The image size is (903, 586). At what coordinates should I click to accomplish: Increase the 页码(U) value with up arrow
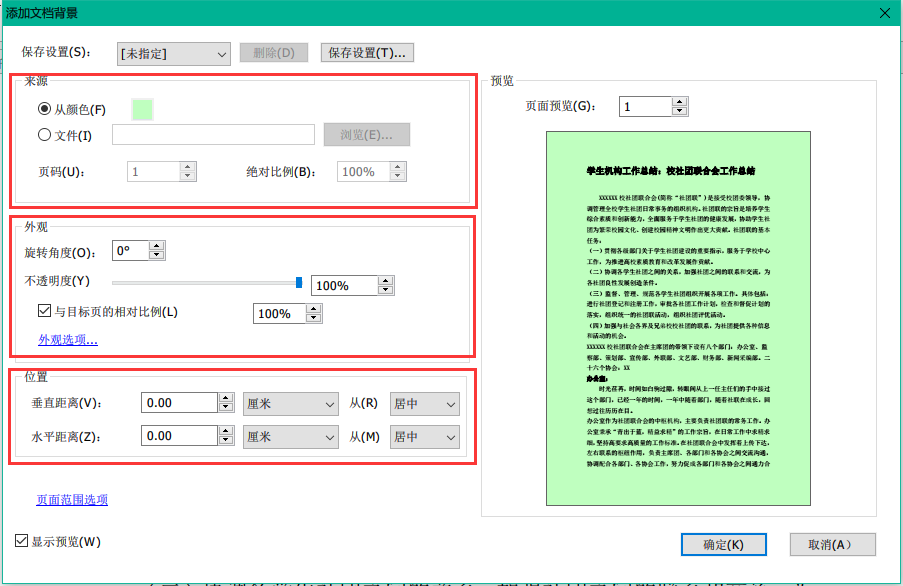coord(187,166)
